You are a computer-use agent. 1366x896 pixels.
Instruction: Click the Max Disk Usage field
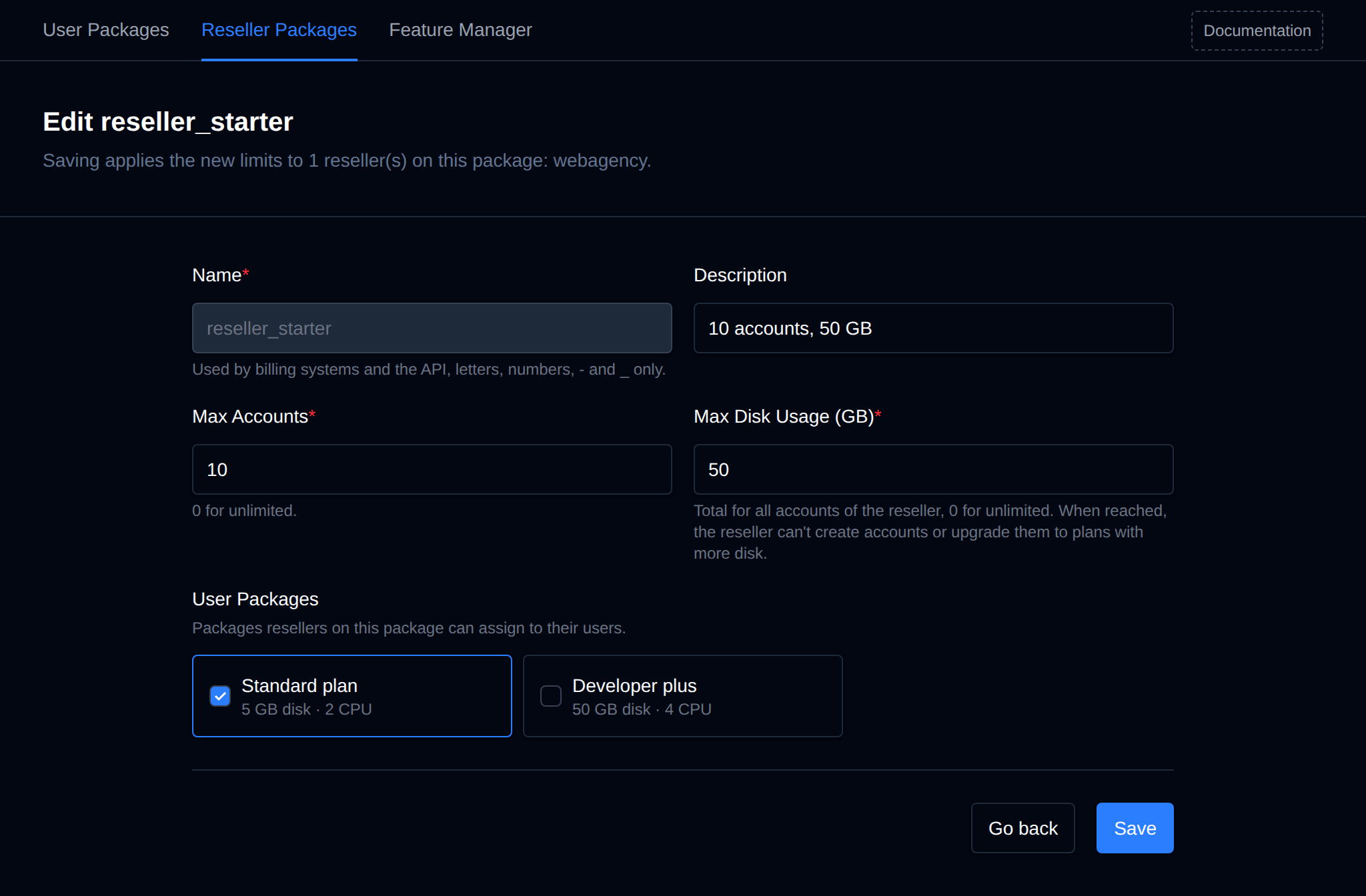933,469
